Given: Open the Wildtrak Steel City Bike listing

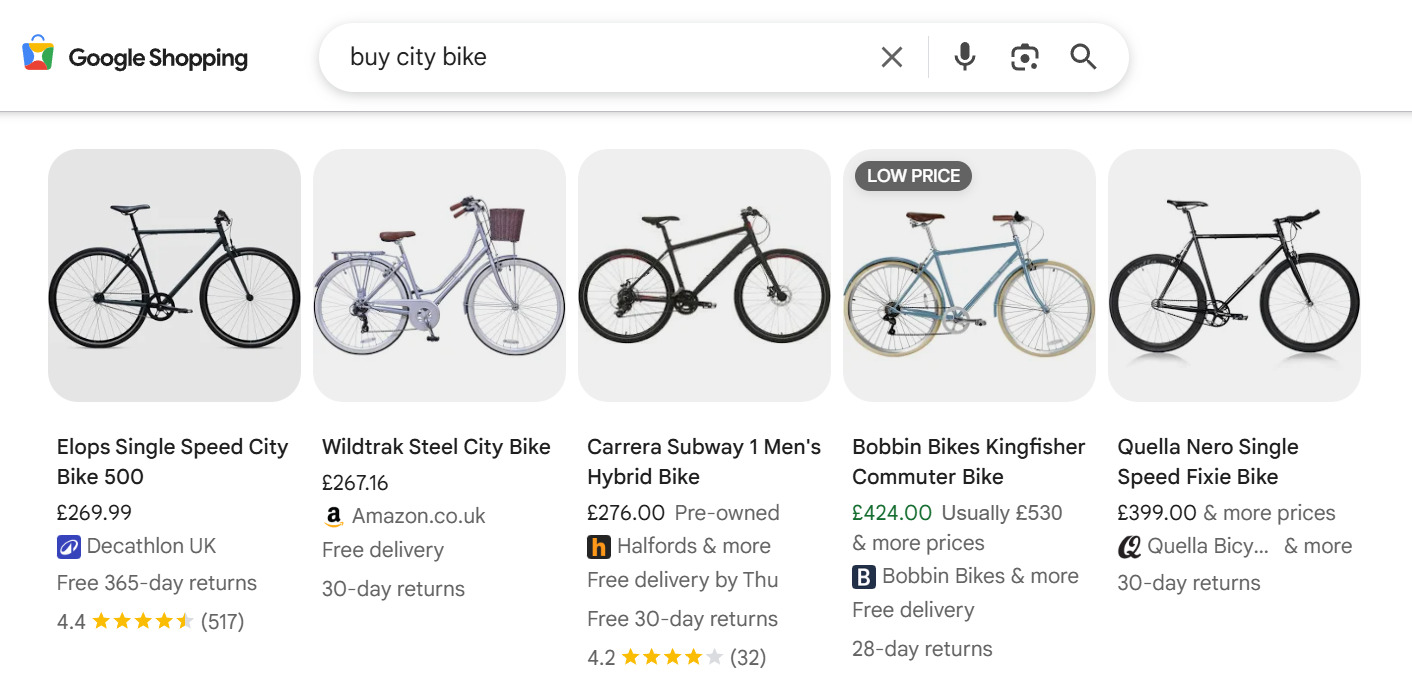Looking at the screenshot, I should point(436,446).
